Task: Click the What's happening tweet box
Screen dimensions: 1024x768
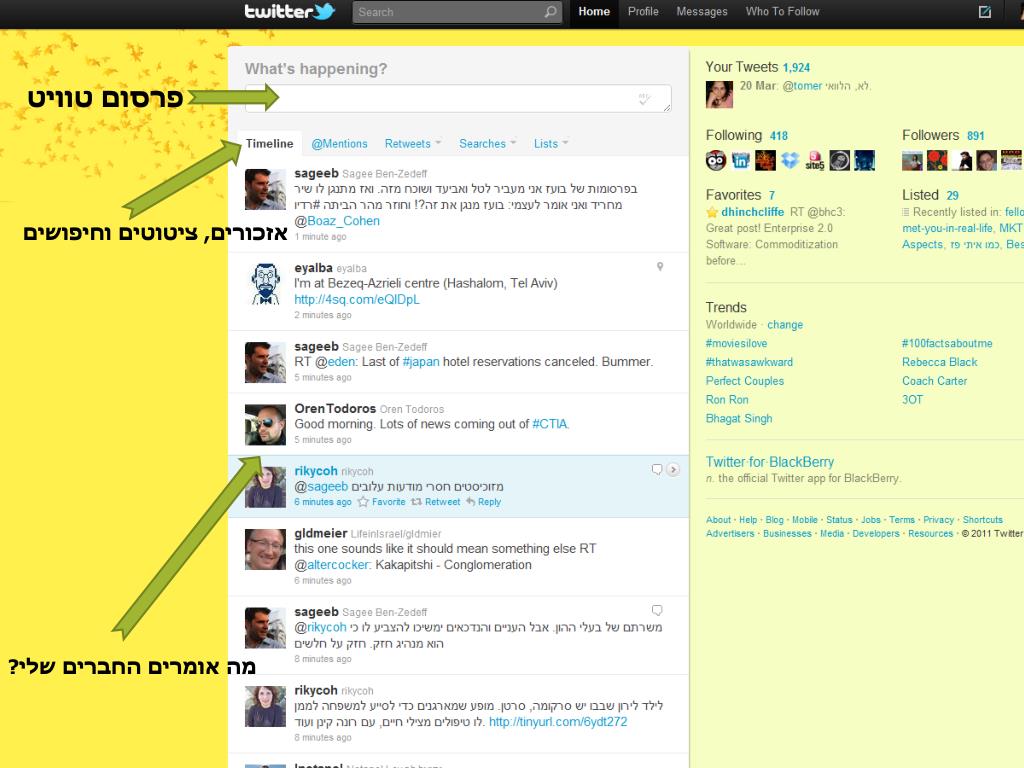Action: 458,98
